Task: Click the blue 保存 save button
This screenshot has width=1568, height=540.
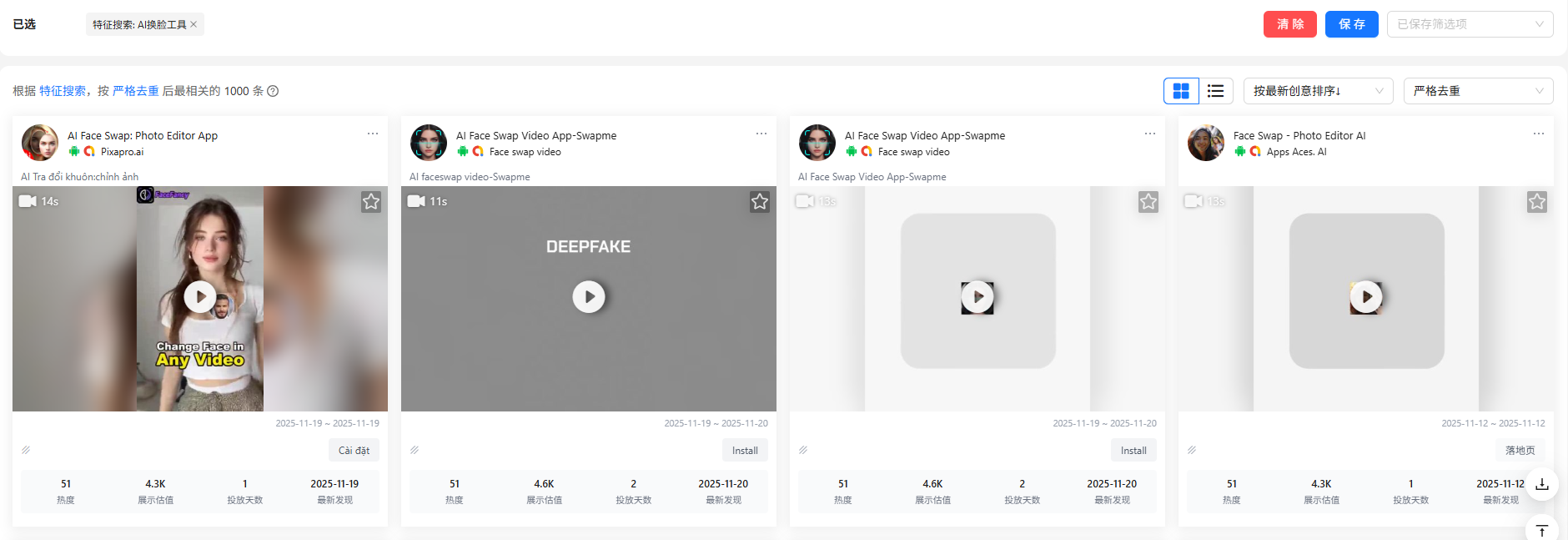Action: coord(1351,24)
